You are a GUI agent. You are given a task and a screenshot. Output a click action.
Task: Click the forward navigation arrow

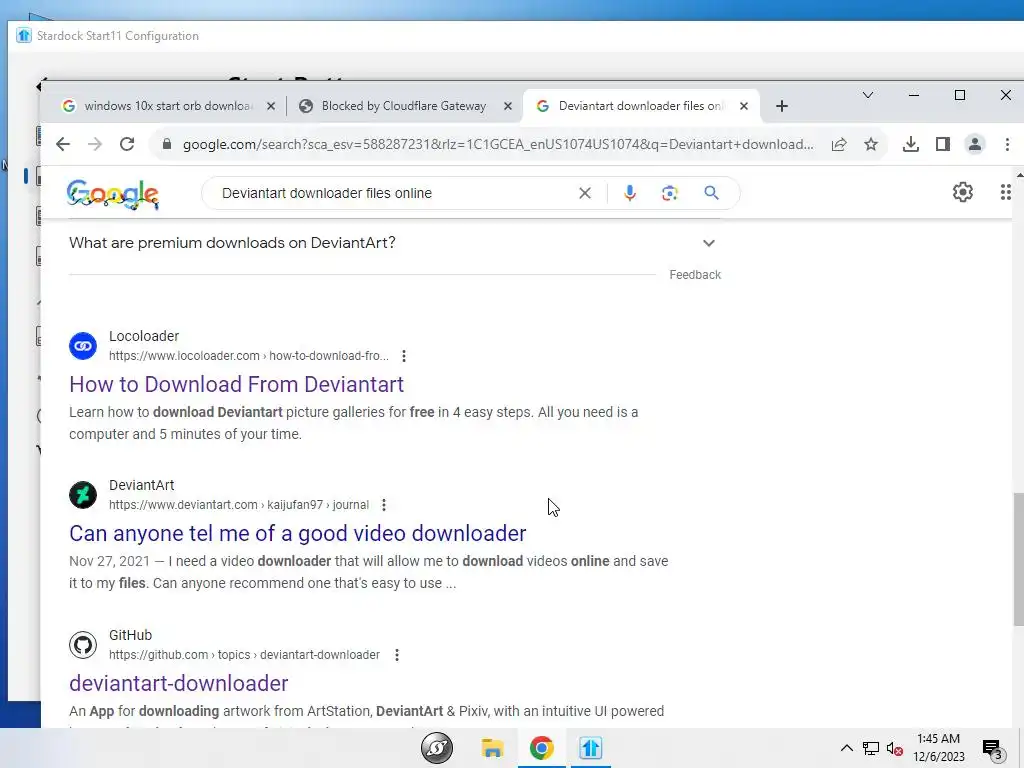(95, 144)
